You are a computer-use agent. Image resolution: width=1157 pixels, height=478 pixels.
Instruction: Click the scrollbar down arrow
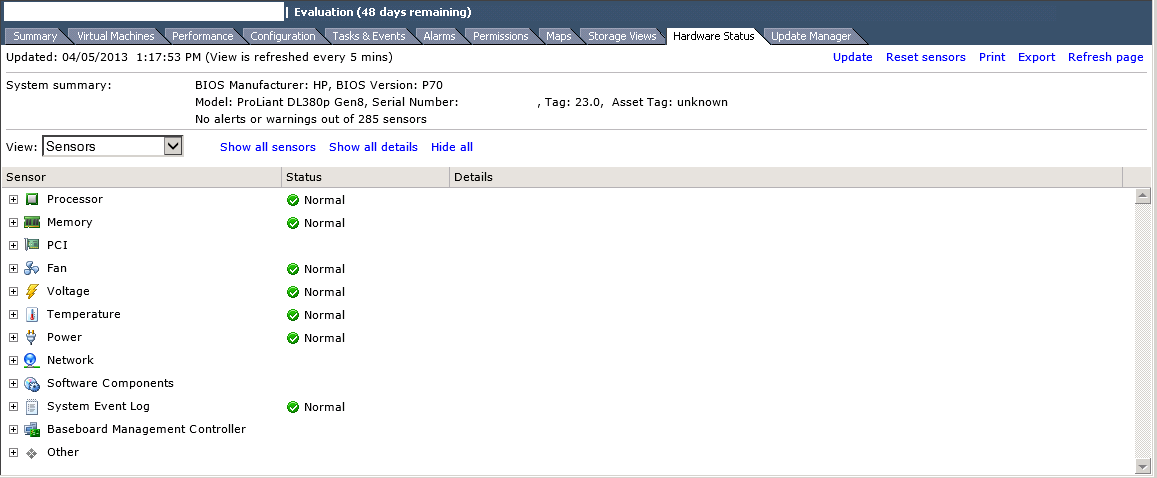1143,466
